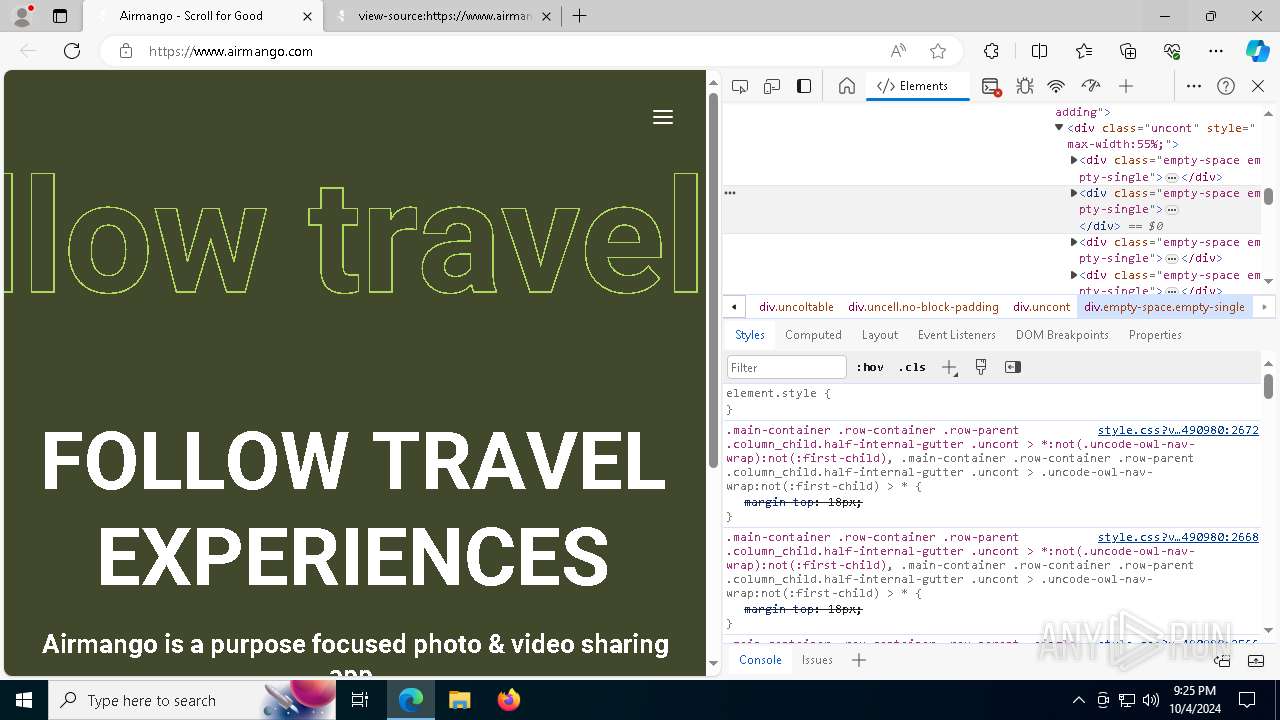Select the div.uncont breadcrumb
The image size is (1280, 720).
pos(1041,307)
